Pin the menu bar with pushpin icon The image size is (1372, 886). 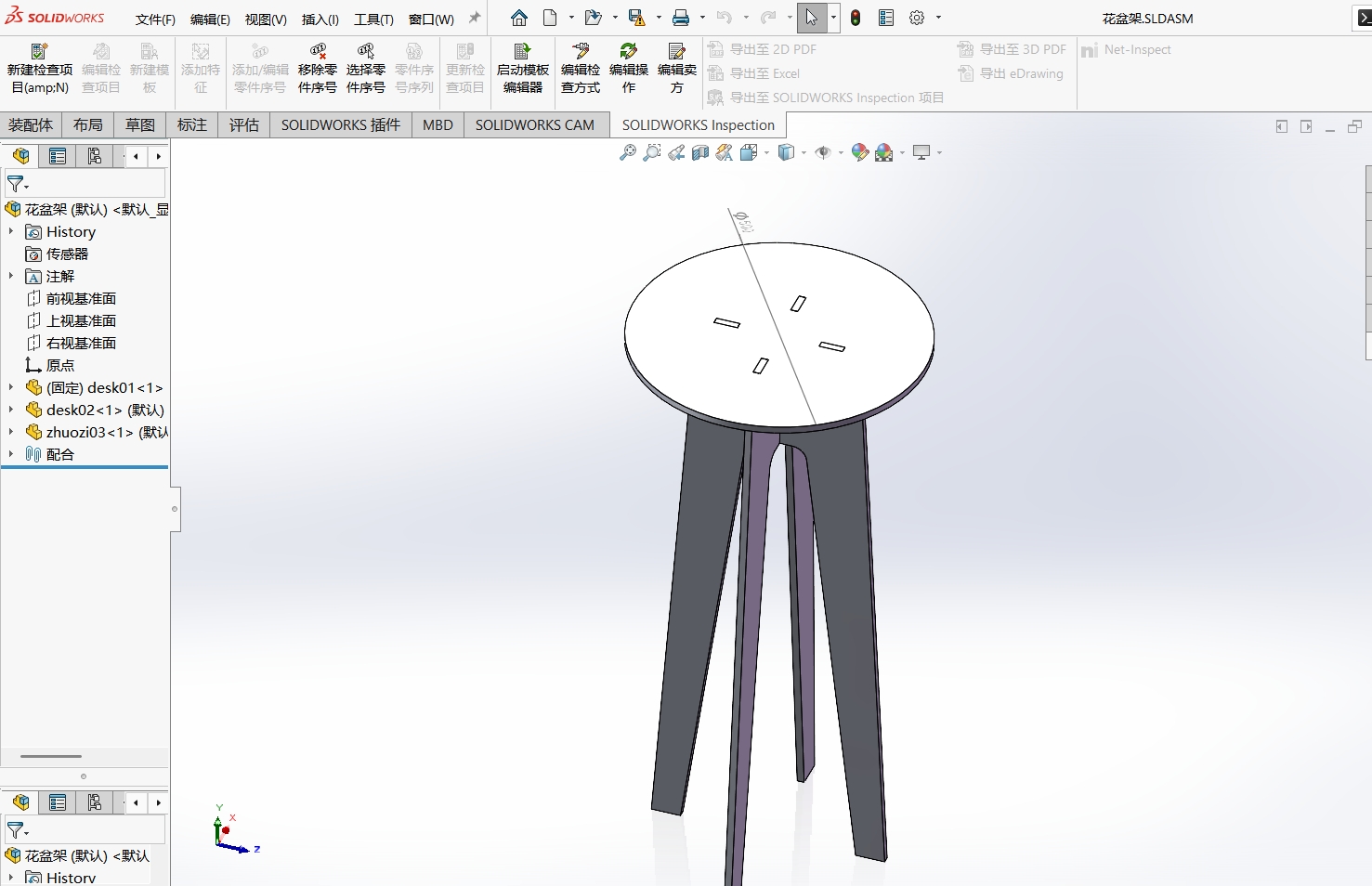pyautogui.click(x=475, y=18)
